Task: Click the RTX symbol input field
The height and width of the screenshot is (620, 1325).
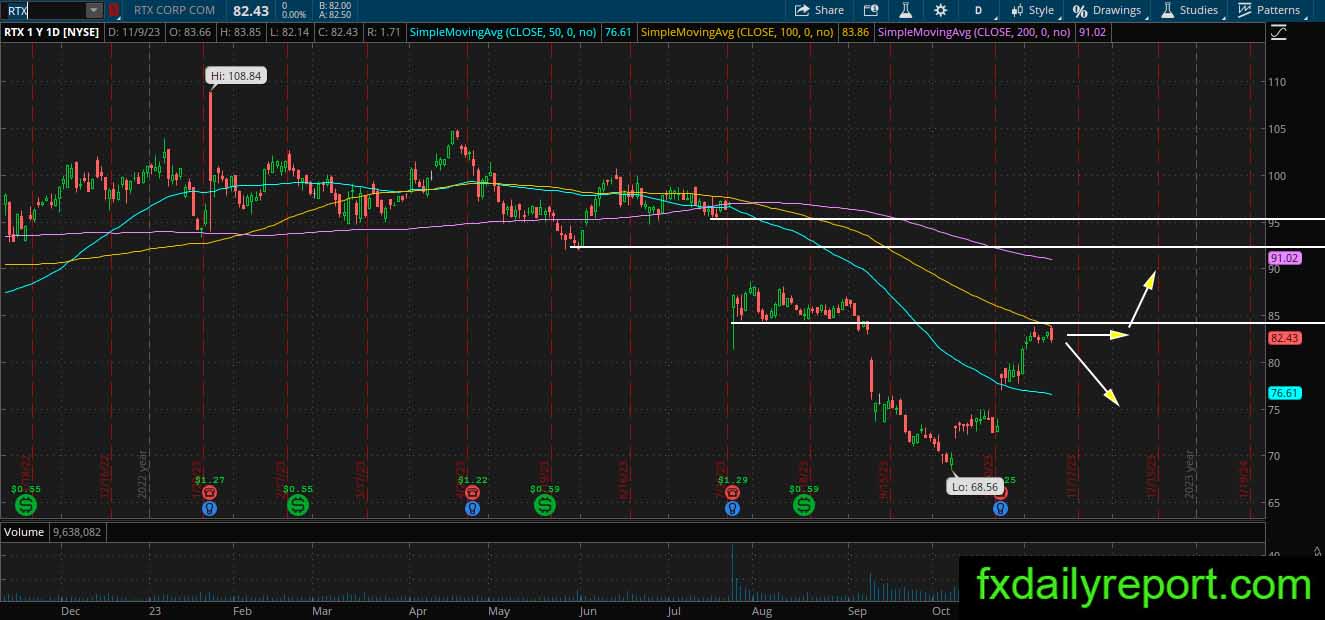Action: tap(43, 10)
